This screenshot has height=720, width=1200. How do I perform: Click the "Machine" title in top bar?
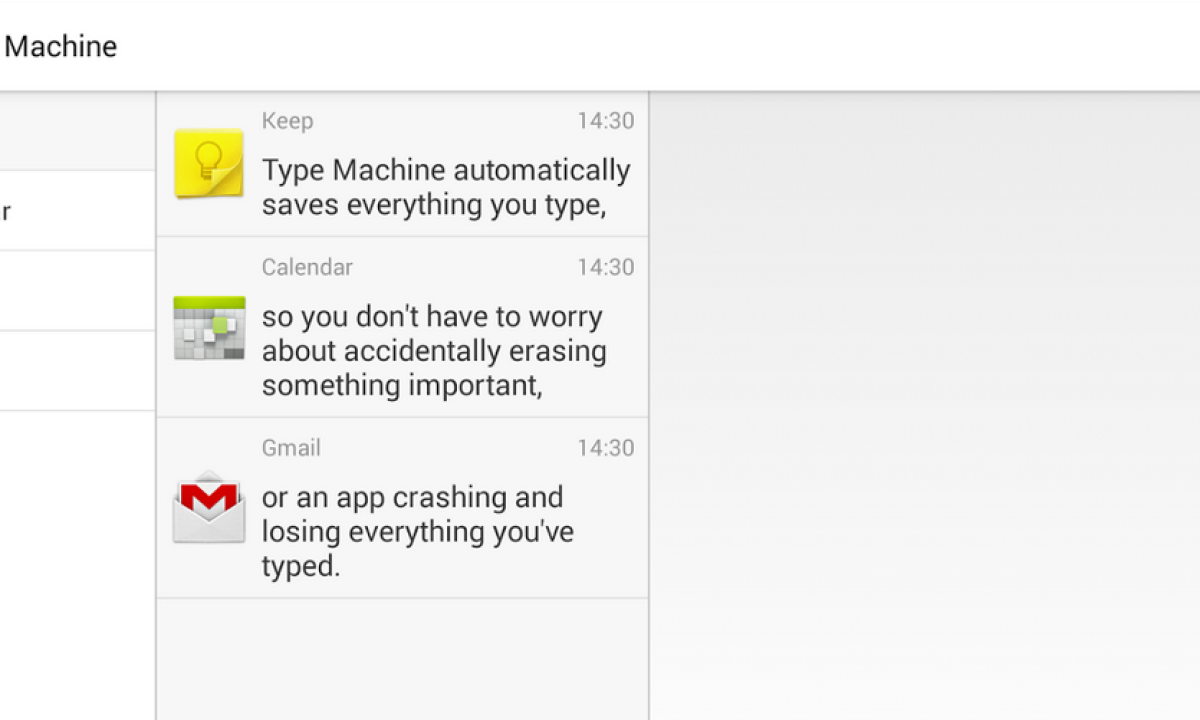[x=61, y=46]
